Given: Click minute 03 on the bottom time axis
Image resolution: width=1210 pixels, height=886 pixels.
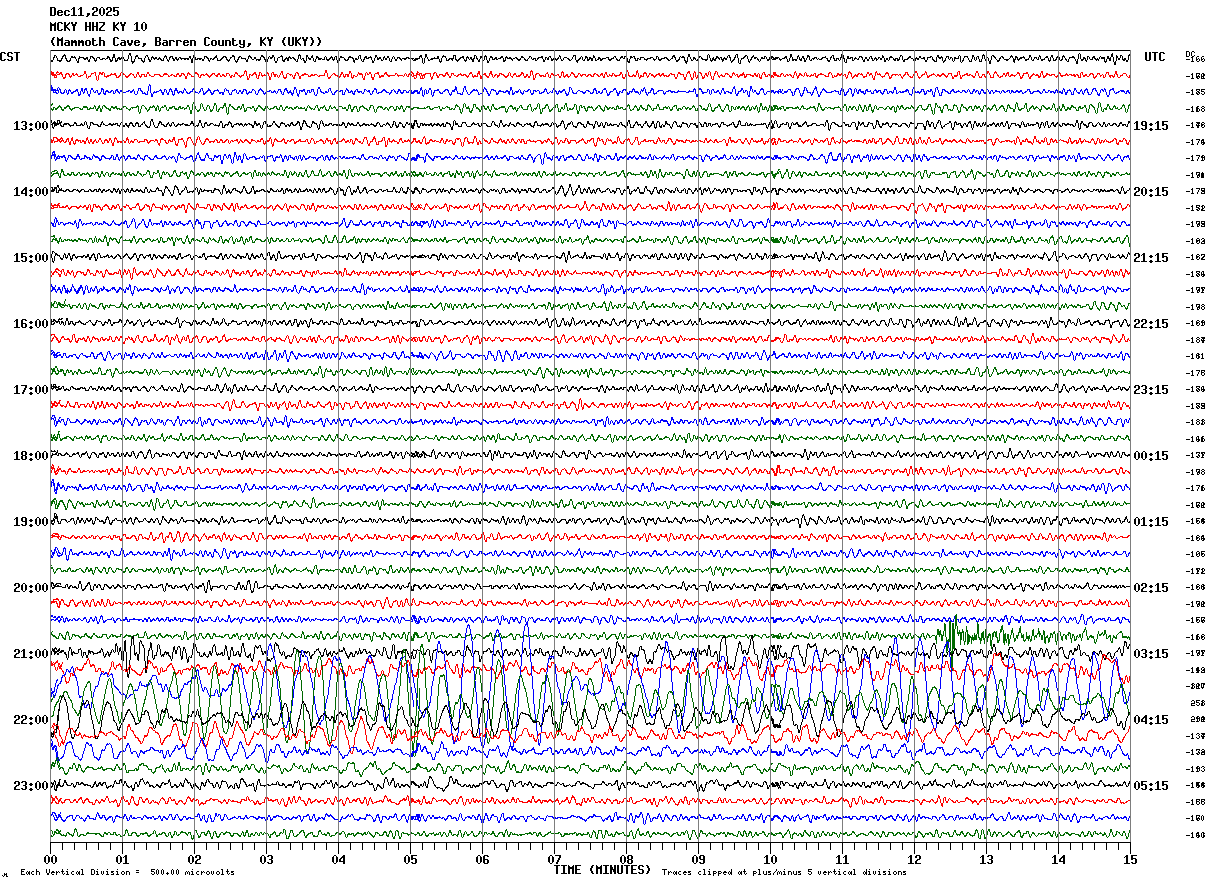Looking at the screenshot, I should pyautogui.click(x=266, y=859).
